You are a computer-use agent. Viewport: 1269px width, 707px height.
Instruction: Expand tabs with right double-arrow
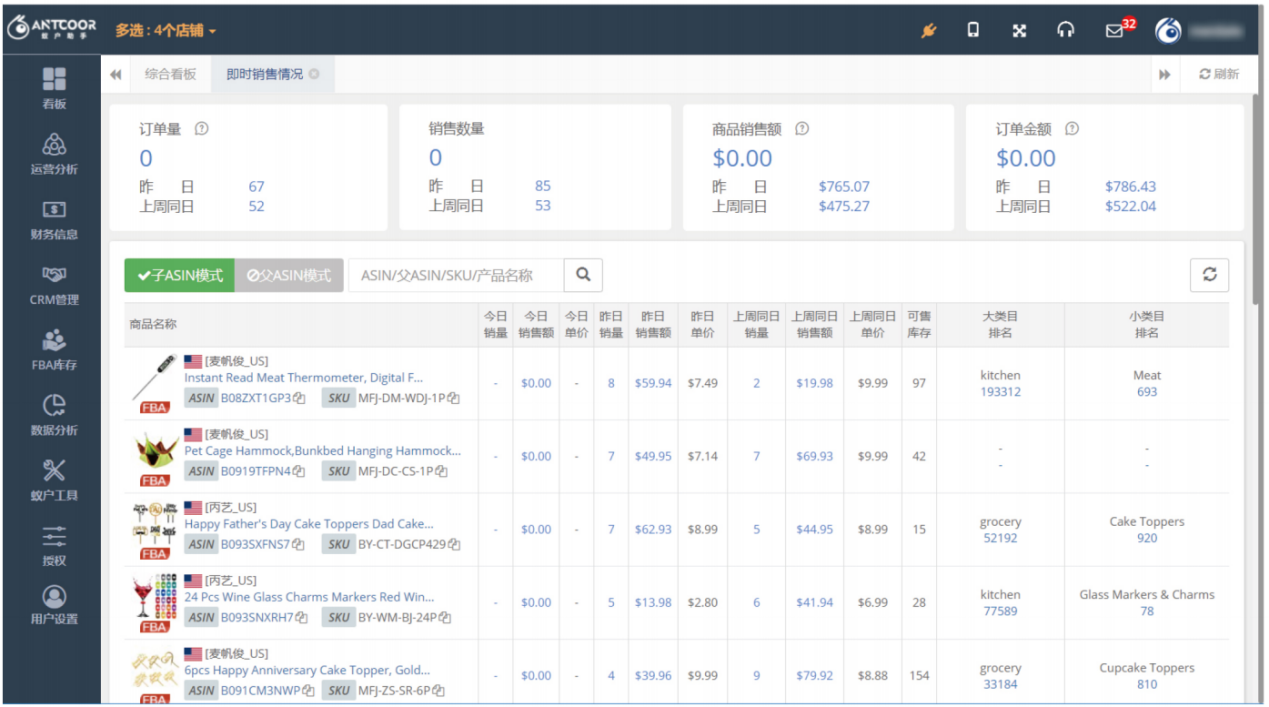1165,74
